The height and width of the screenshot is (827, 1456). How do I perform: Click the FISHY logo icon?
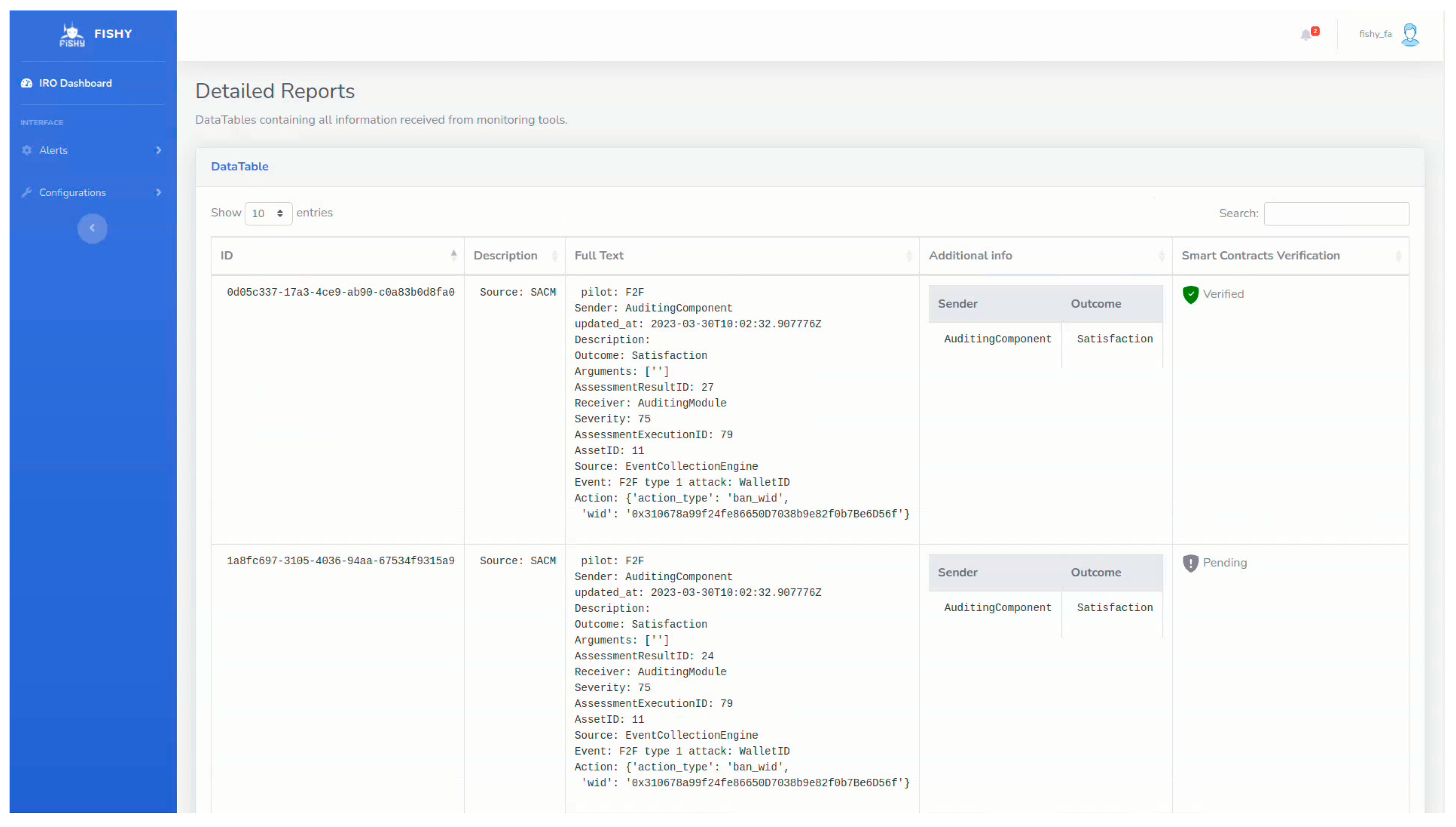[x=72, y=34]
